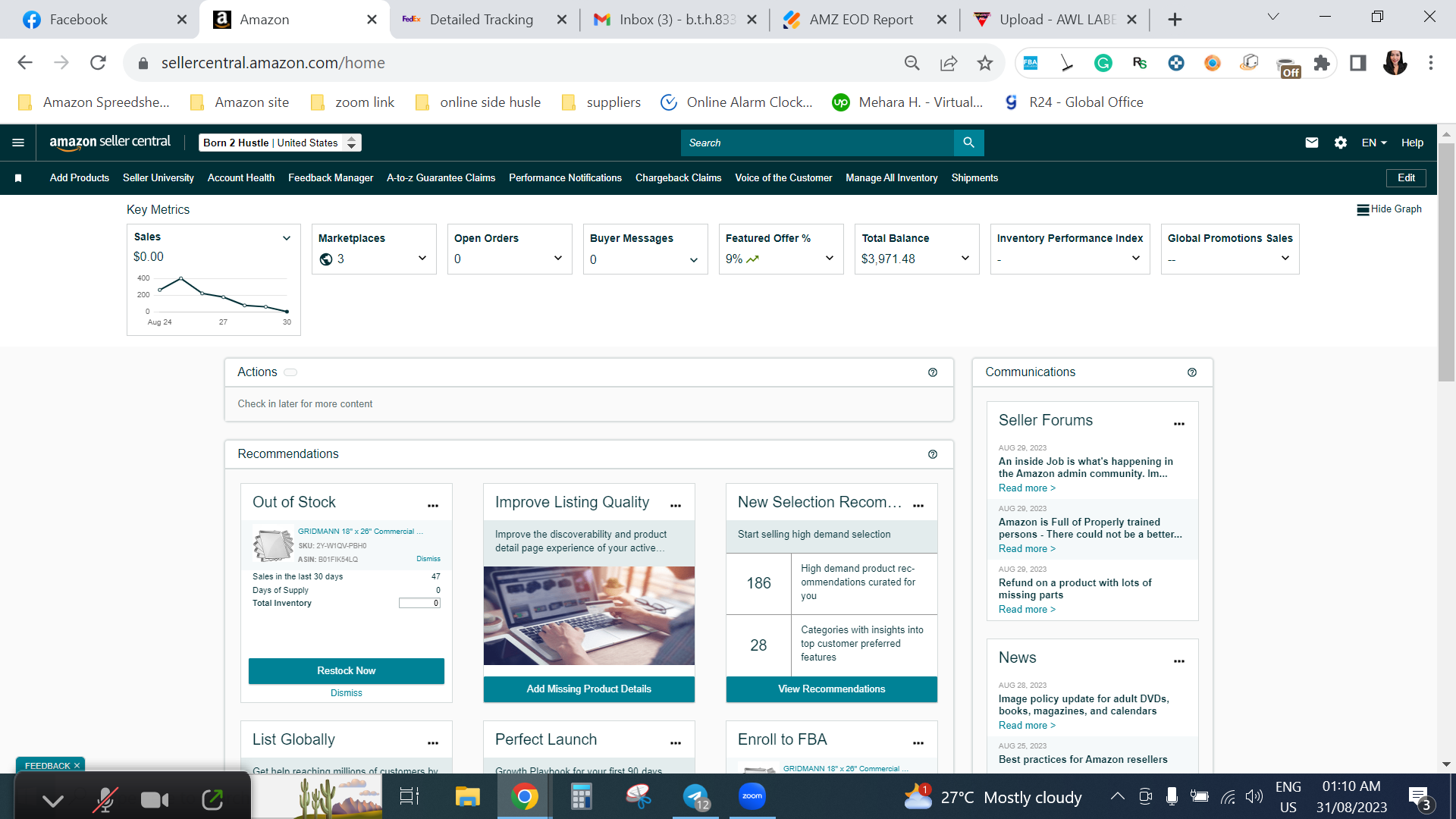Hide the Key Metrics graph
1456x819 pixels.
(1389, 209)
